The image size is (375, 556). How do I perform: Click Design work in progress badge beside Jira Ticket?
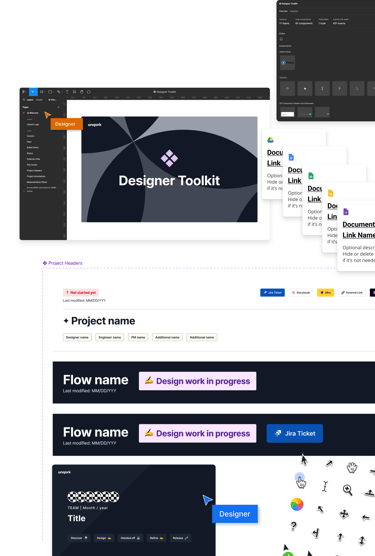197,433
